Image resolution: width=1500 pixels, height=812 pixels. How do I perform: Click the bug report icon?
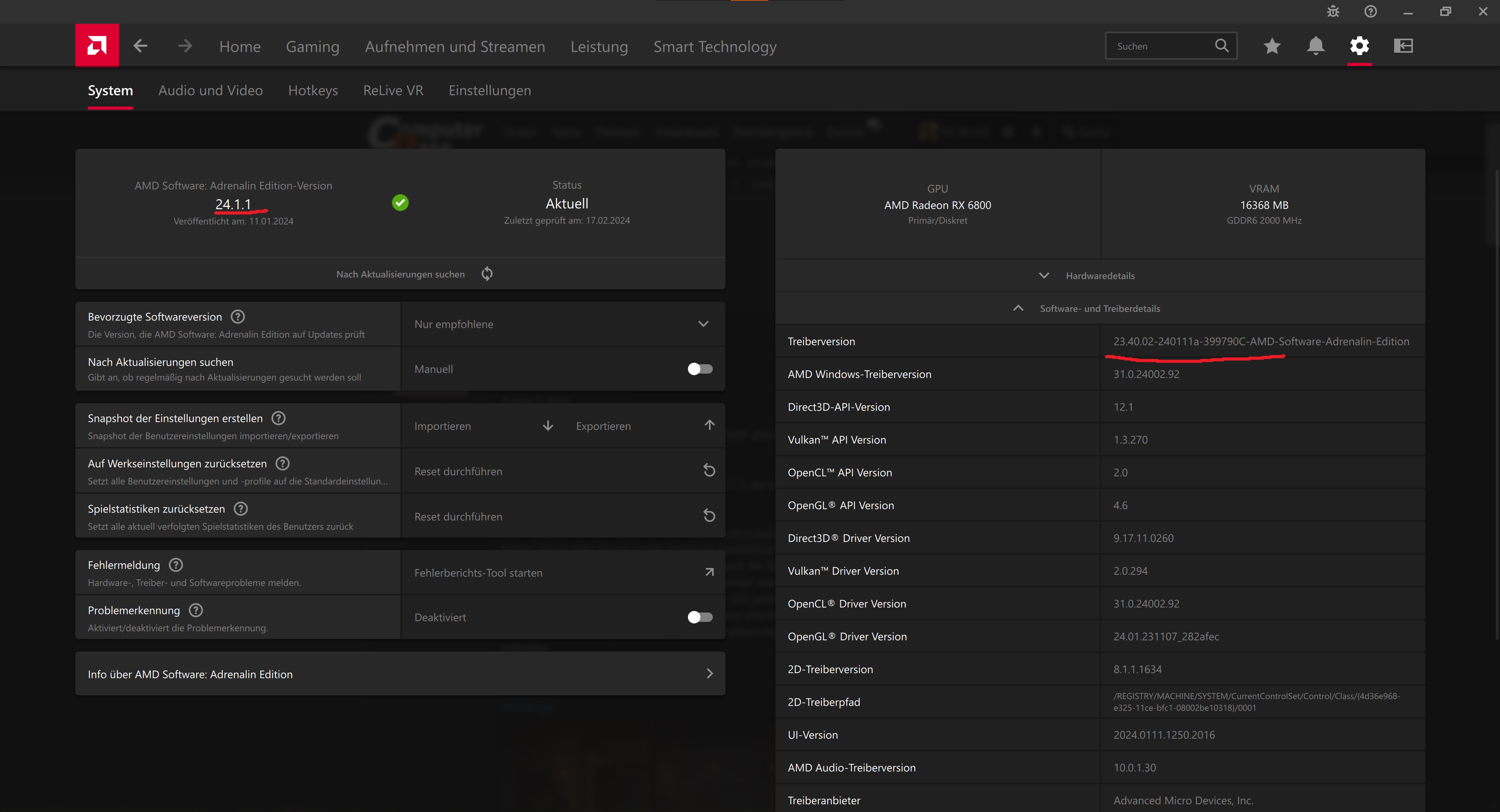pos(1333,12)
